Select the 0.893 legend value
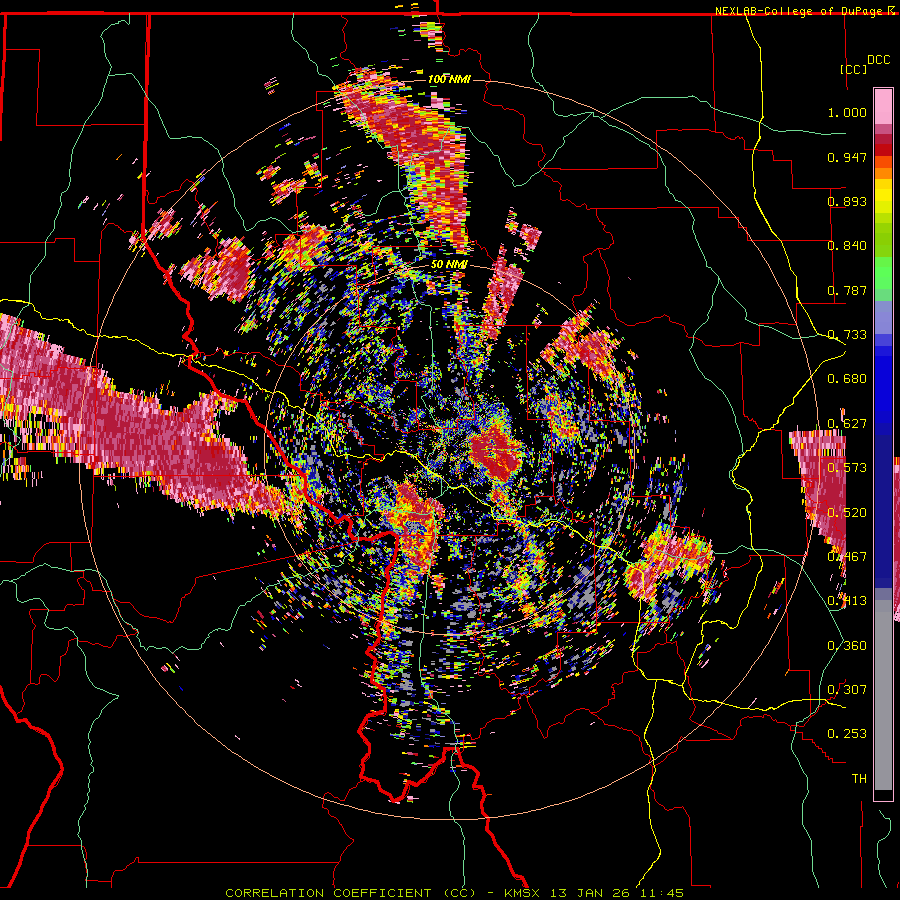 click(847, 201)
